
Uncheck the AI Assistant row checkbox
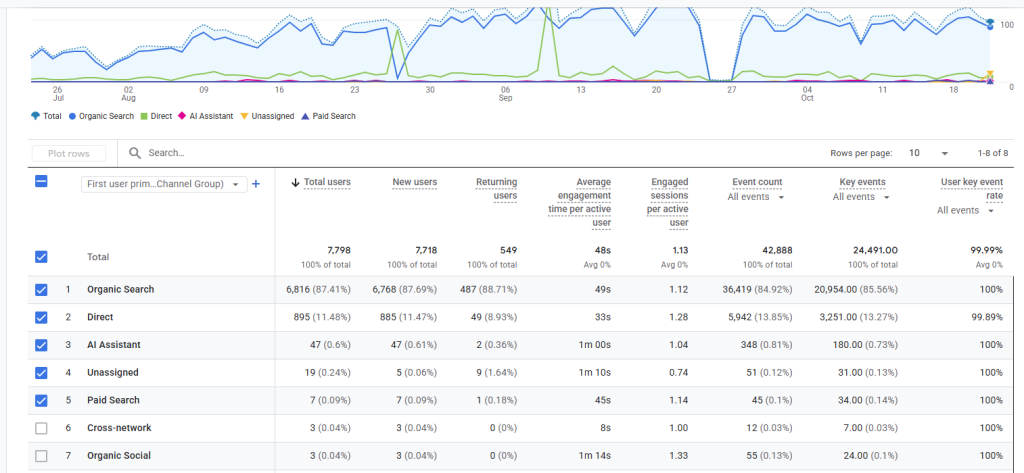click(41, 345)
